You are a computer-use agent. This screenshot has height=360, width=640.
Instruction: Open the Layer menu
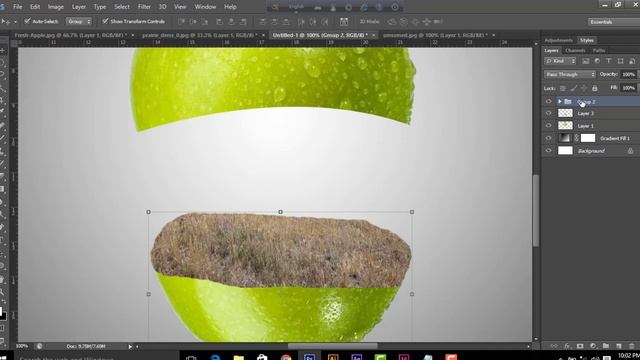click(x=79, y=7)
